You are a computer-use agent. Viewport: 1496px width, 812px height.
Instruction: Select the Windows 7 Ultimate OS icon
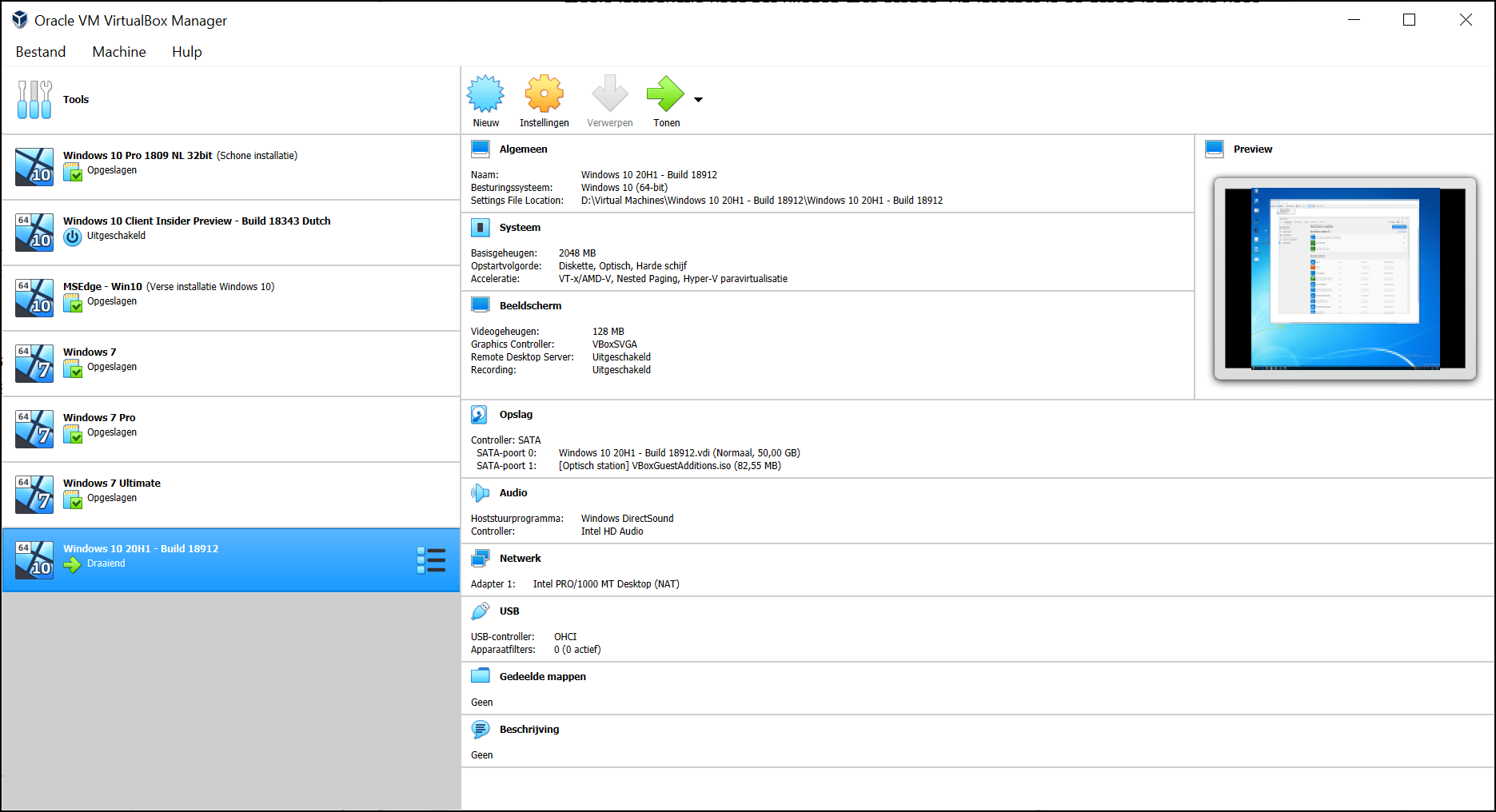pos(34,495)
